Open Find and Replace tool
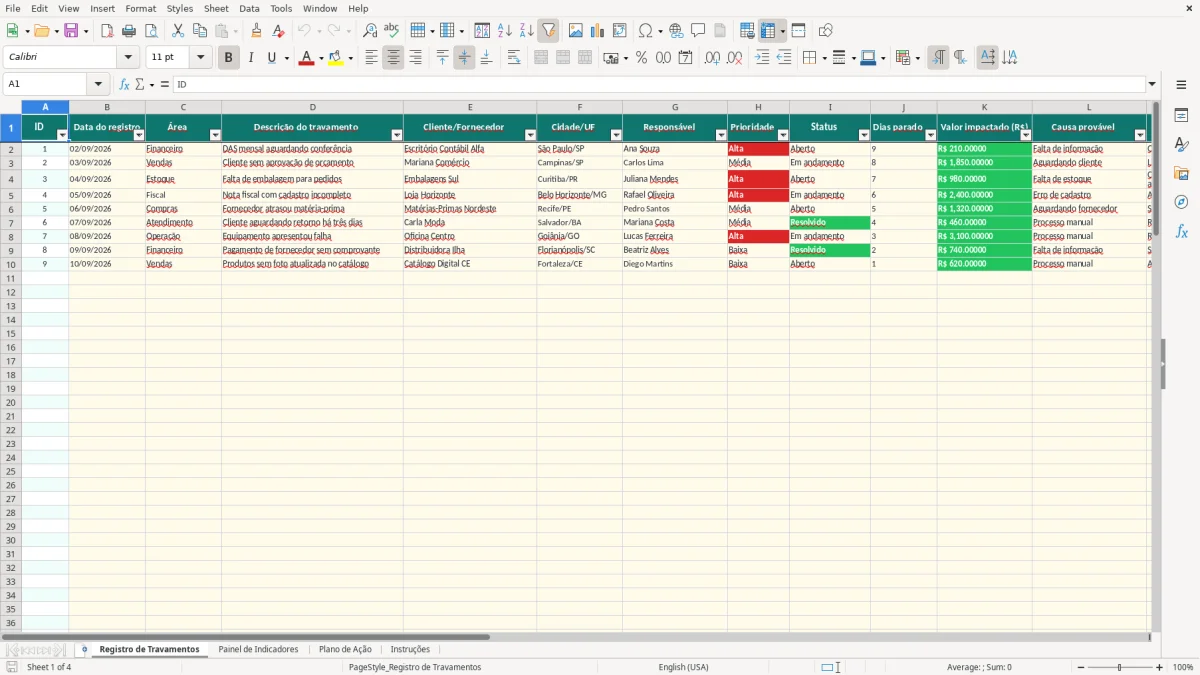The height and width of the screenshot is (675, 1200). point(370,31)
